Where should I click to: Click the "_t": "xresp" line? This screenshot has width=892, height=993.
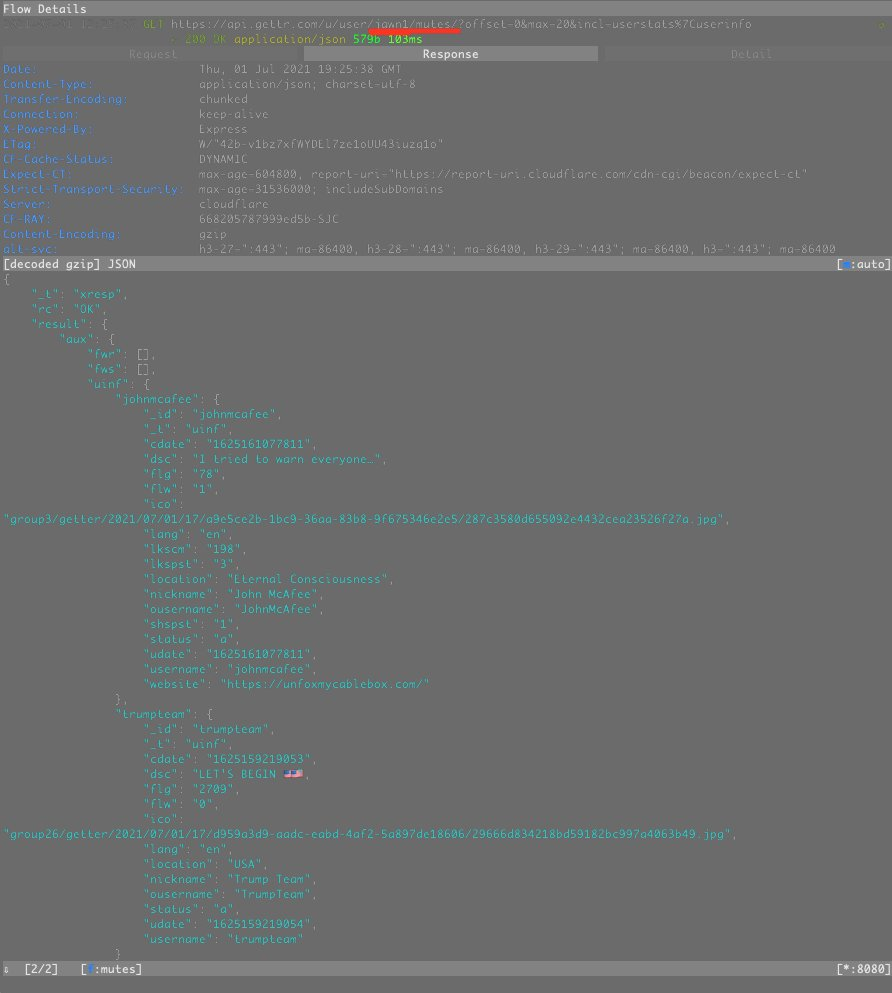[80, 294]
